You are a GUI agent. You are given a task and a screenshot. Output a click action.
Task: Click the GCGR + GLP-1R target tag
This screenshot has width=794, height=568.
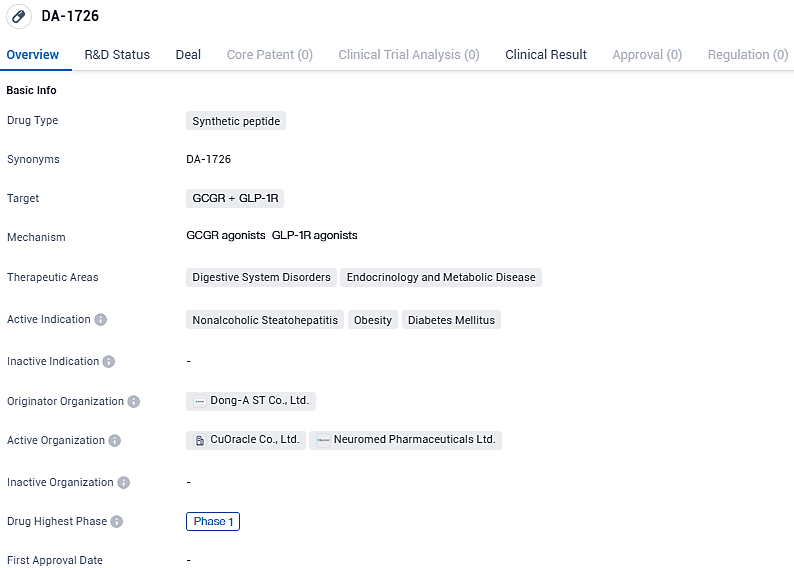(x=235, y=198)
